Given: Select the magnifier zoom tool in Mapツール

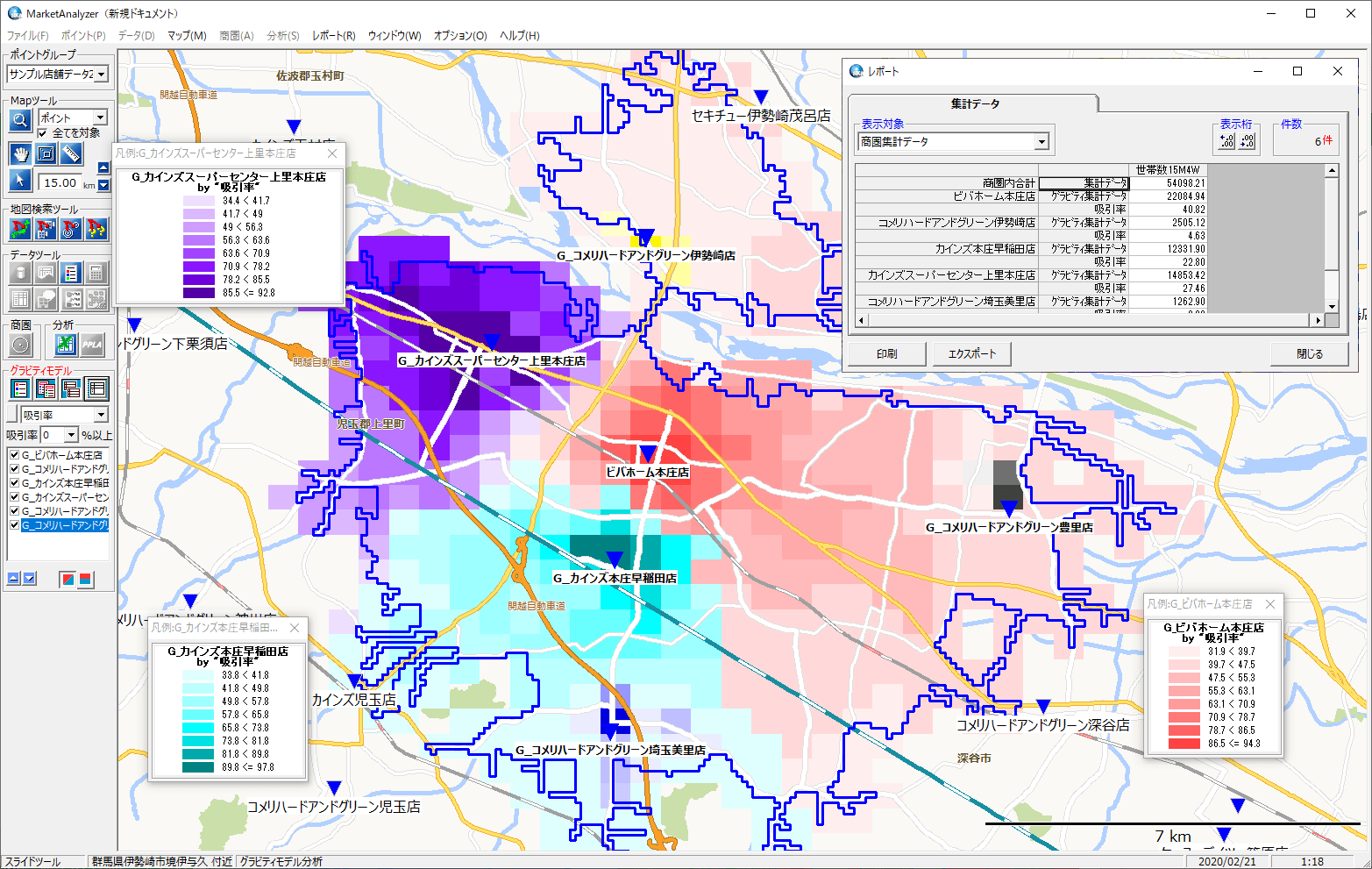Looking at the screenshot, I should click(x=20, y=120).
